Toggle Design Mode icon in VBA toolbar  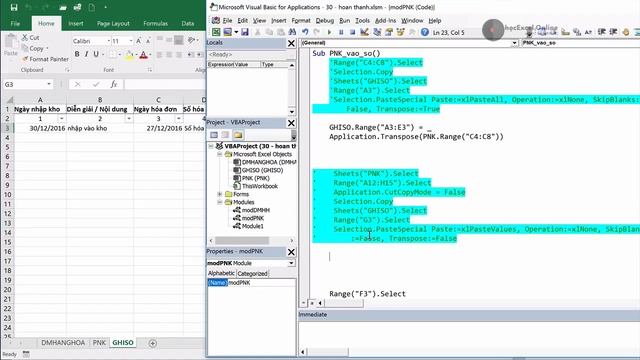(364, 32)
